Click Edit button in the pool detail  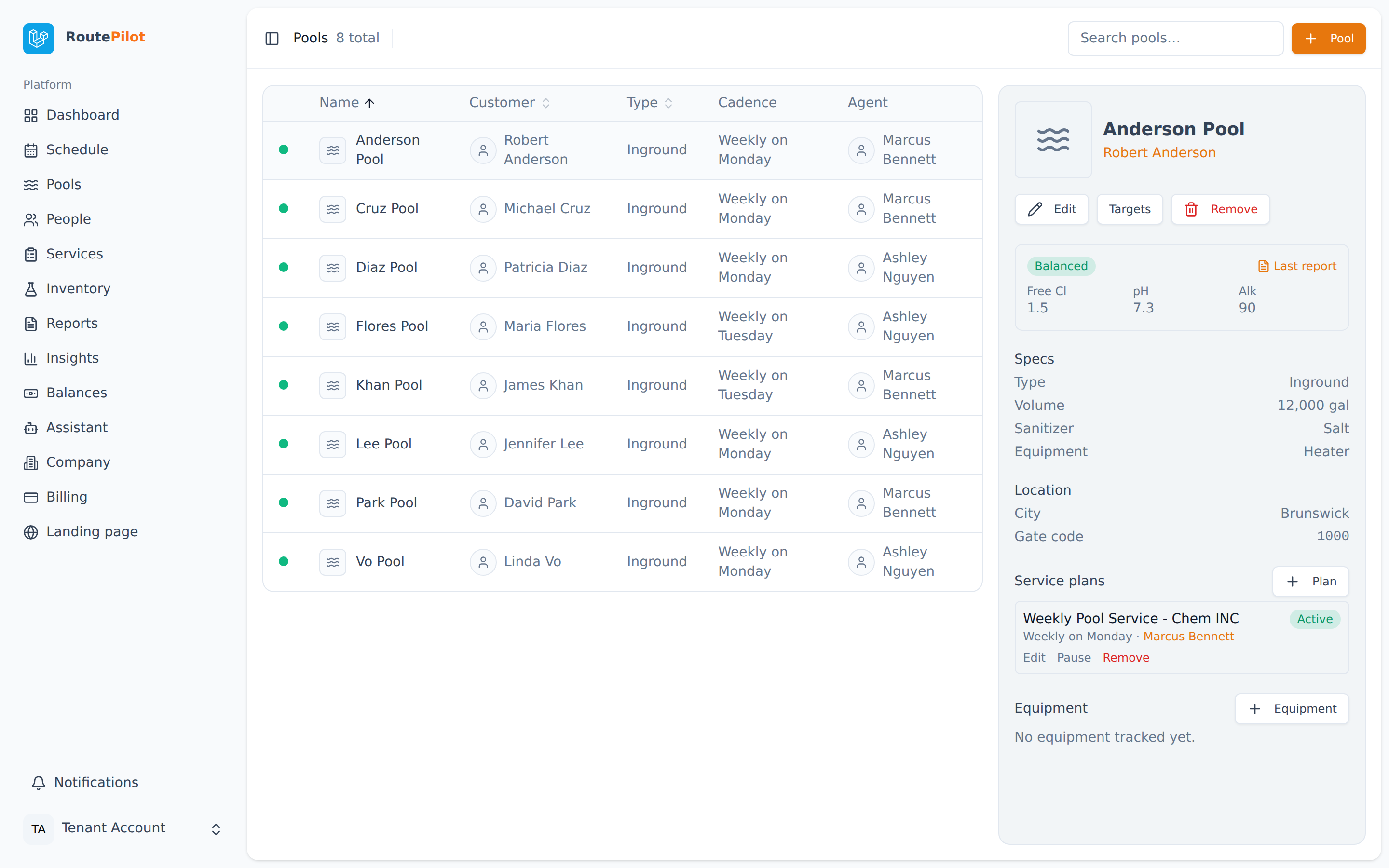1051,210
